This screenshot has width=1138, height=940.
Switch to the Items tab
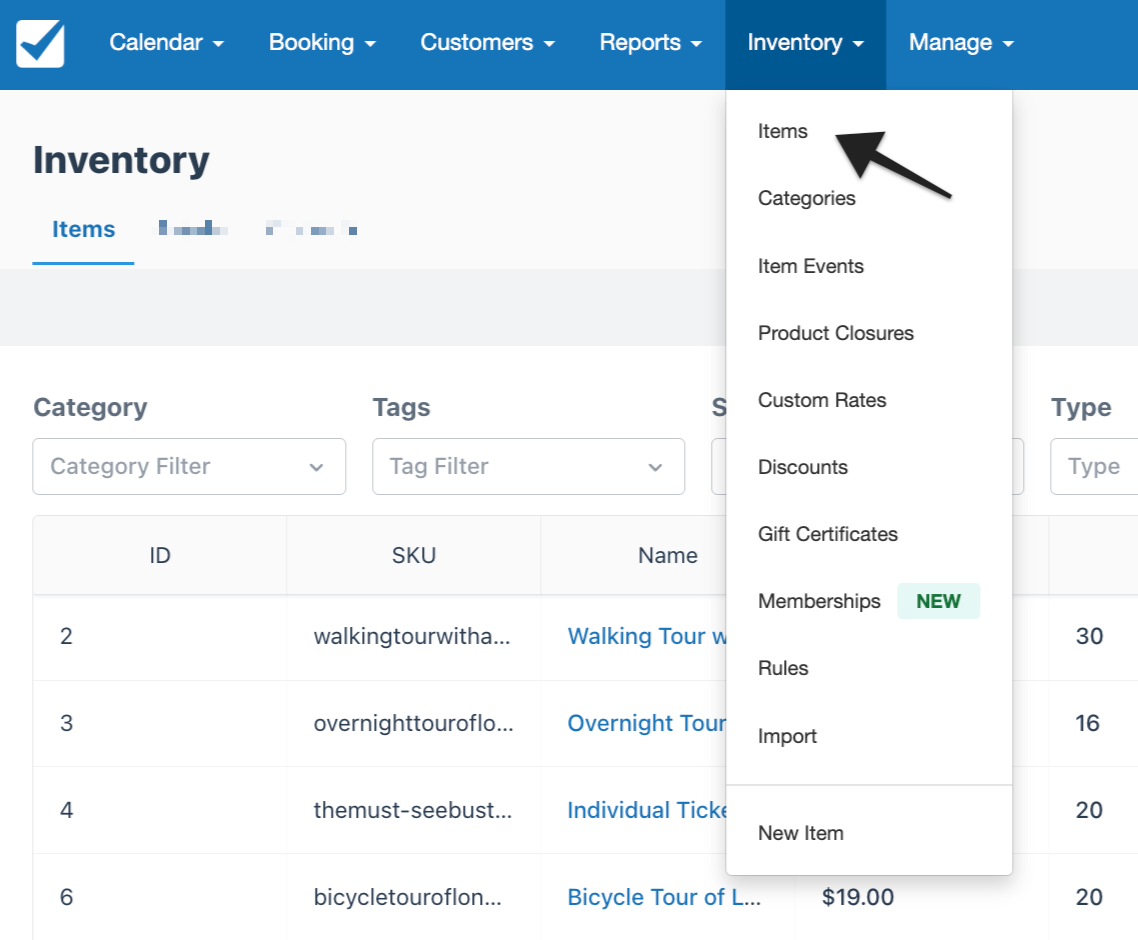pyautogui.click(x=83, y=229)
